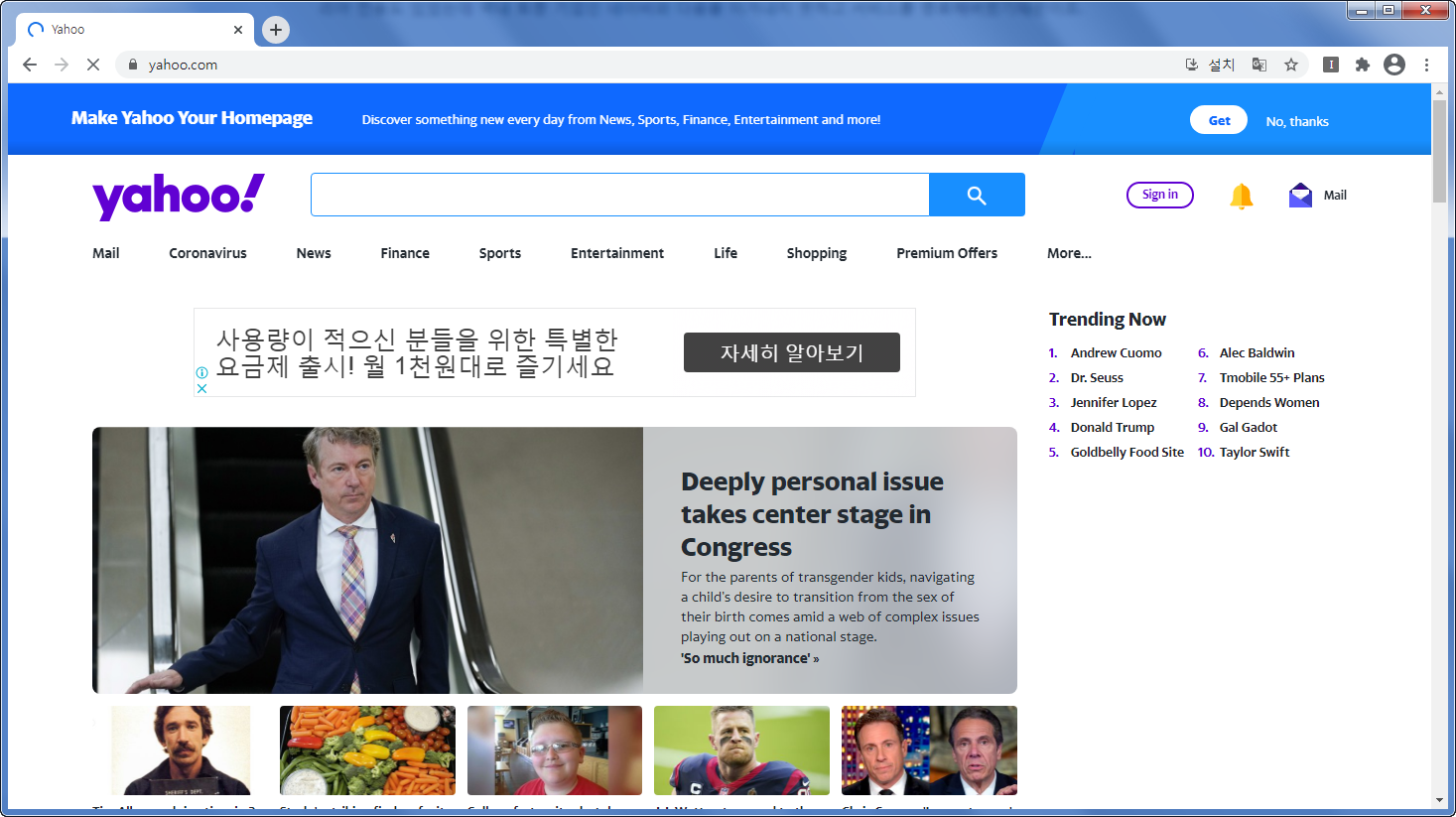
Task: Open the extensions puzzle icon
Action: pos(1363,65)
